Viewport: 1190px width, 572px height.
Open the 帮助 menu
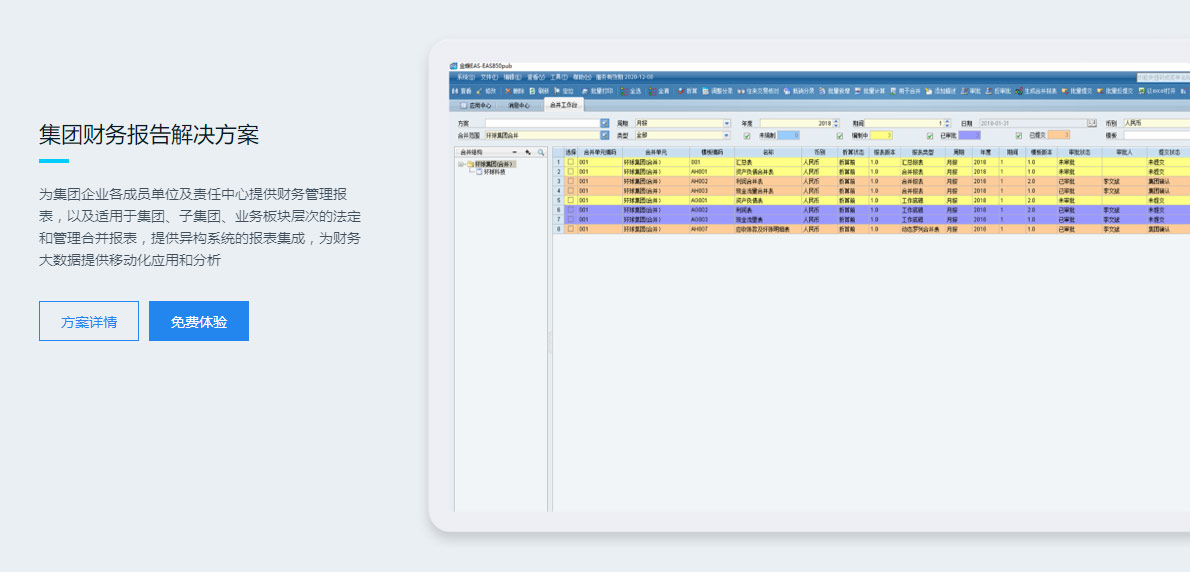tap(582, 77)
